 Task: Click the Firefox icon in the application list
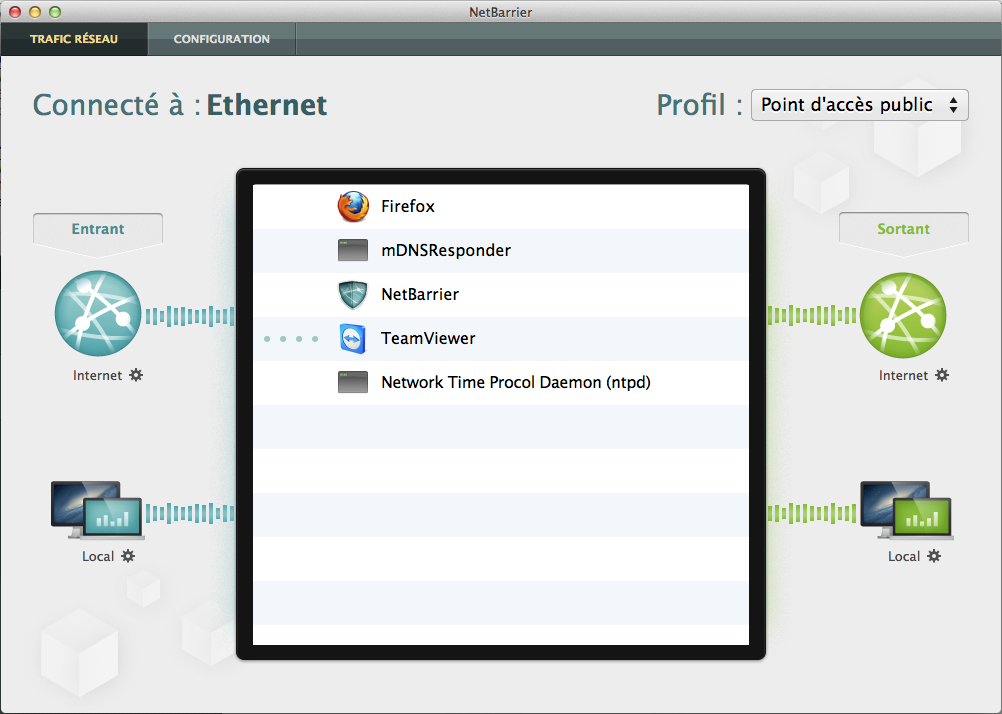pyautogui.click(x=353, y=207)
